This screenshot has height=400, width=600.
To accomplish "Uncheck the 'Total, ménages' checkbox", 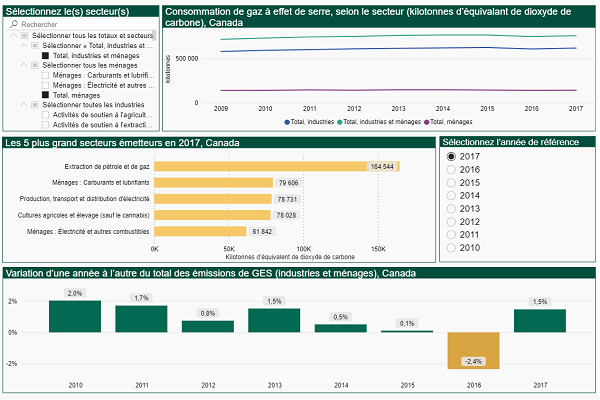I will (46, 95).
